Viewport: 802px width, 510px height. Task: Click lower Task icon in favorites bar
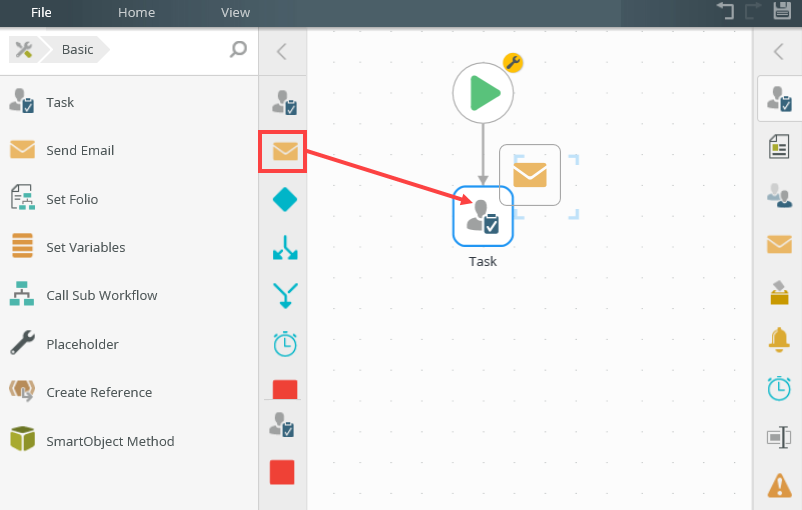pyautogui.click(x=282, y=425)
